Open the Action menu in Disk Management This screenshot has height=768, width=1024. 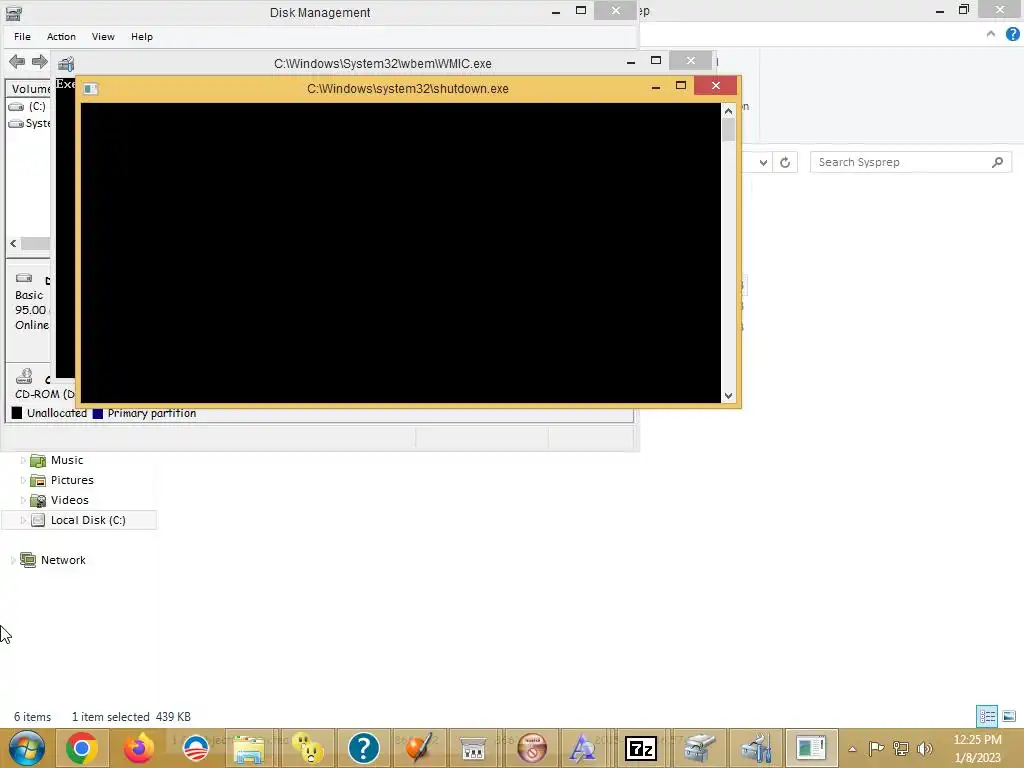point(61,37)
